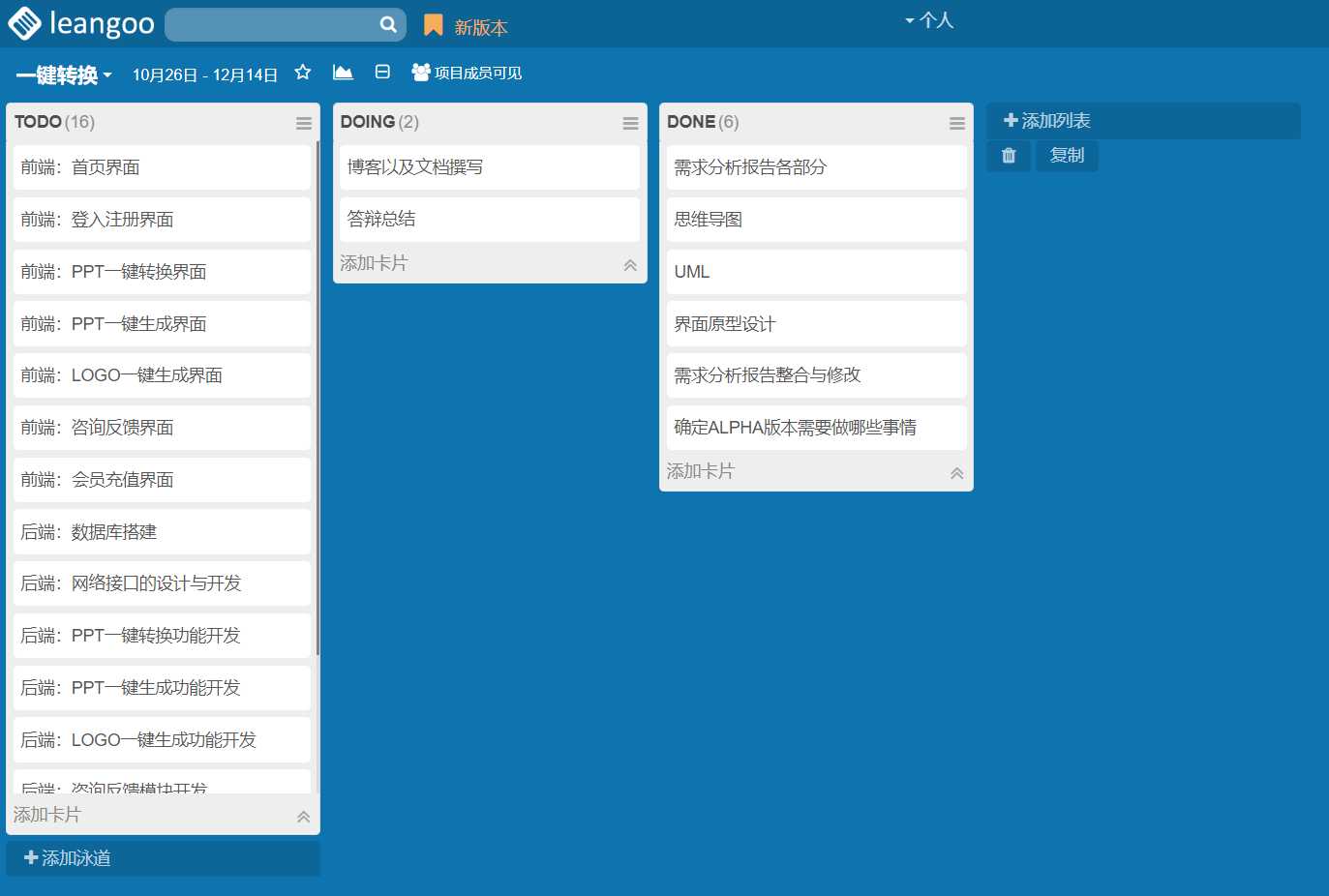Open card 前端：PPT一键转换界面
Screen dimensions: 1329x896
(x=162, y=272)
